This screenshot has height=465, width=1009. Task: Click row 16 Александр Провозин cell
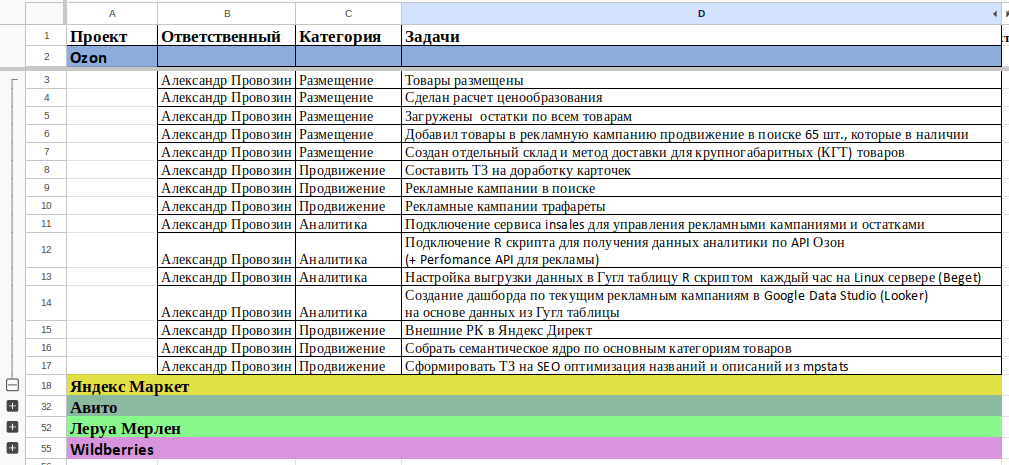tap(227, 348)
